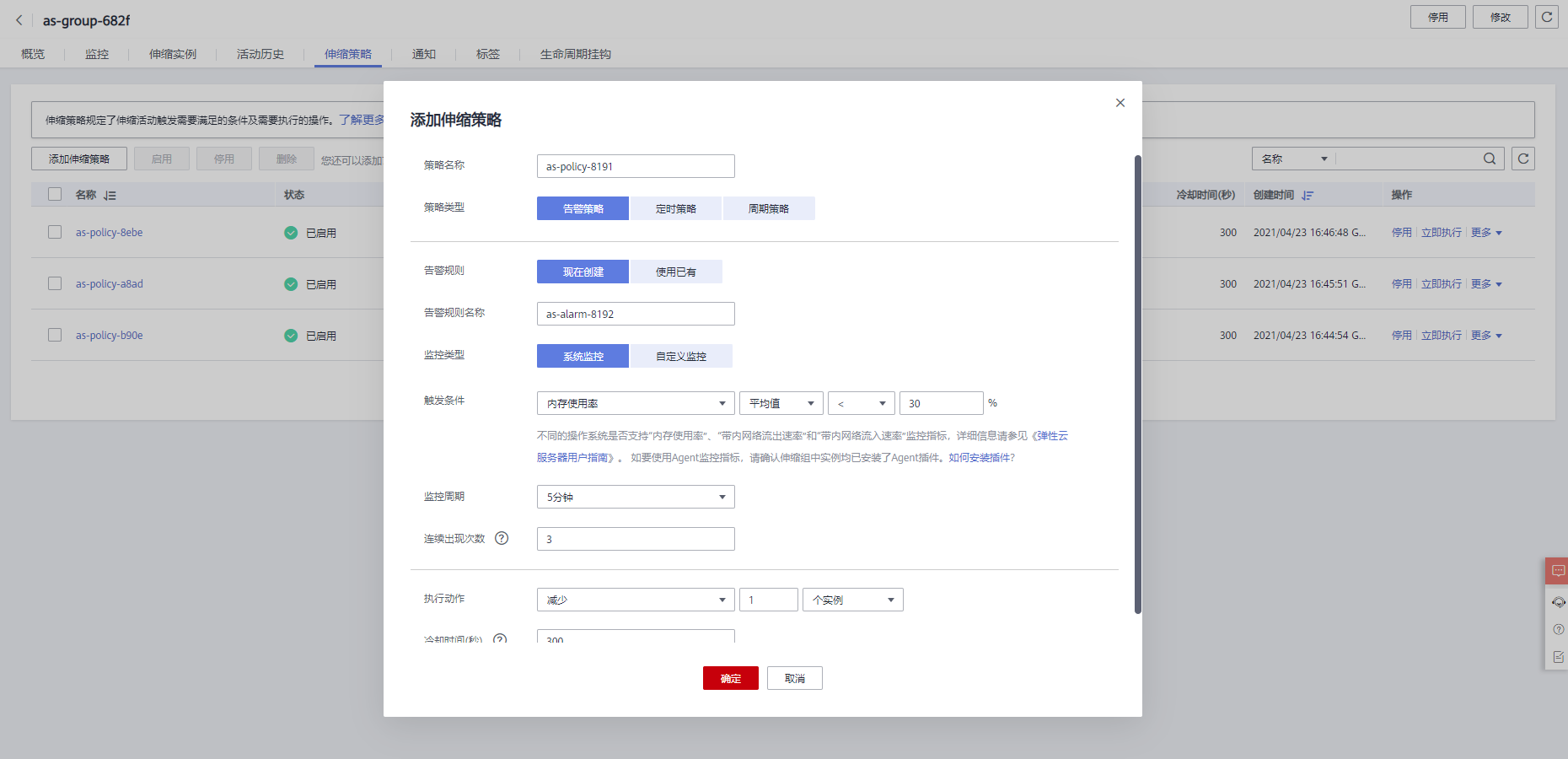Switch to the 标签 tab

488,54
